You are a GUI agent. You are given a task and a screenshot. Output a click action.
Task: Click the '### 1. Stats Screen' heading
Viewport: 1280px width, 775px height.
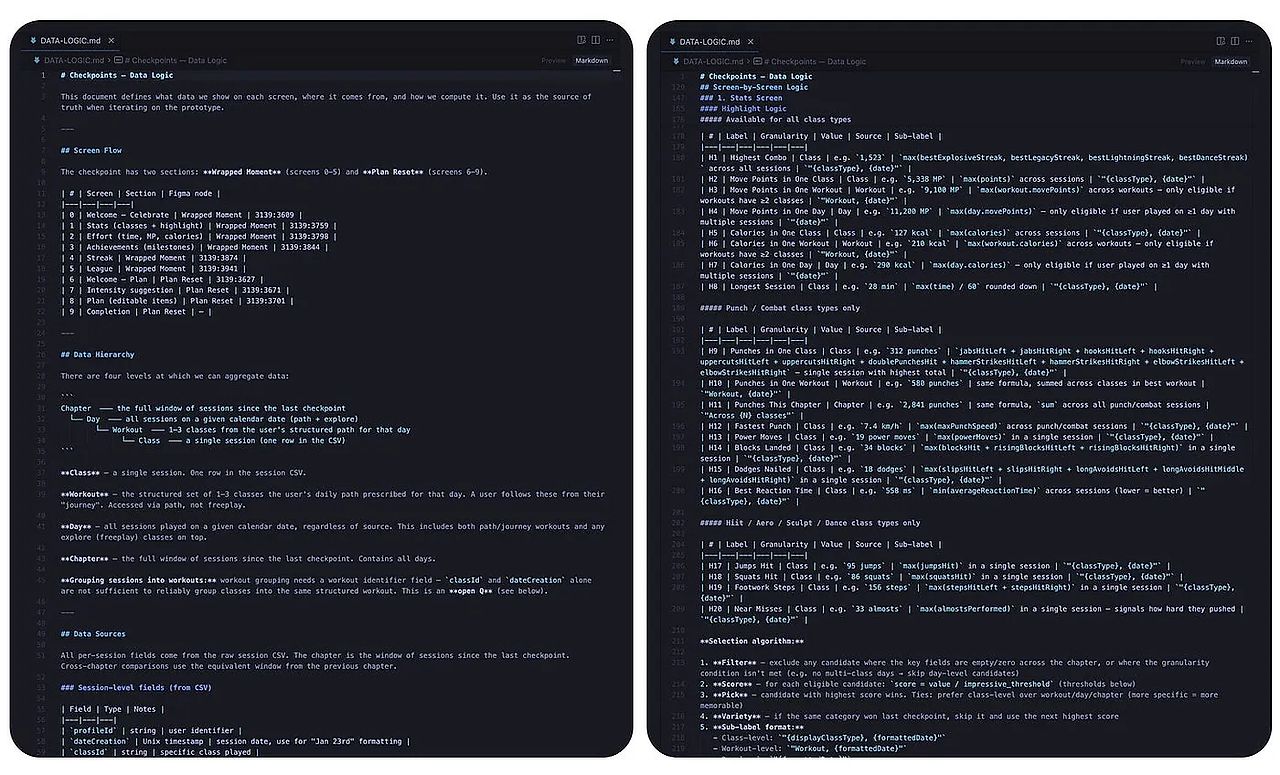pyautogui.click(x=741, y=98)
